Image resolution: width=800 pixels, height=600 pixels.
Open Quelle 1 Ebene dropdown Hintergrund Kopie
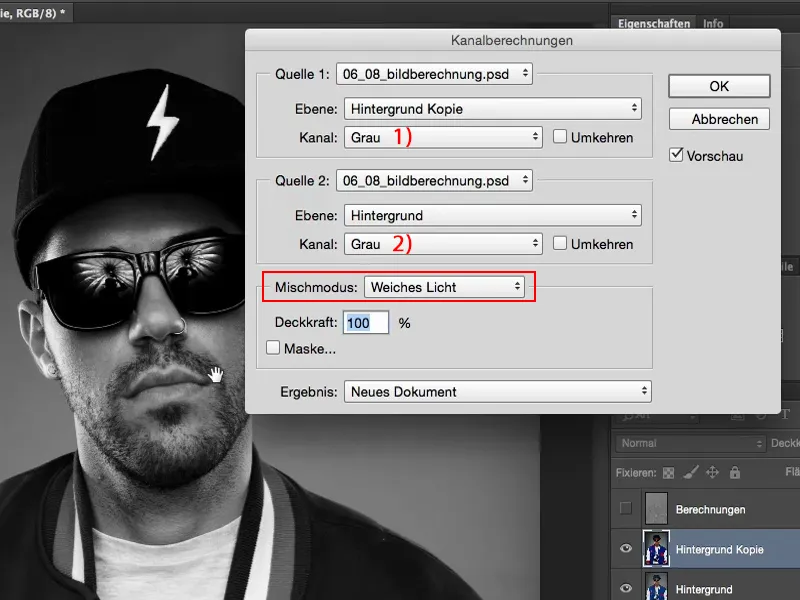(493, 109)
